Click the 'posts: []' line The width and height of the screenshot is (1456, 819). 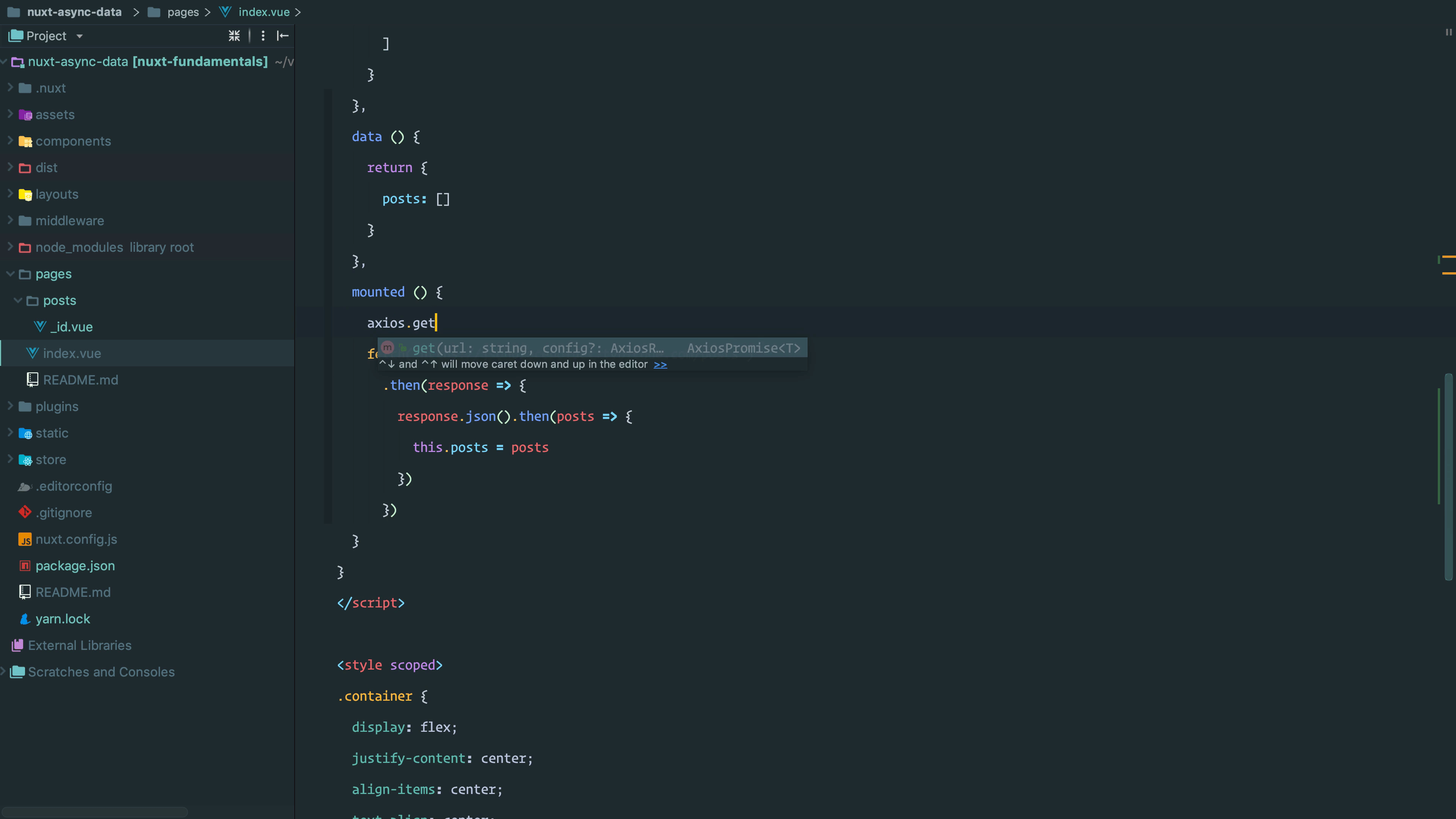coord(416,199)
